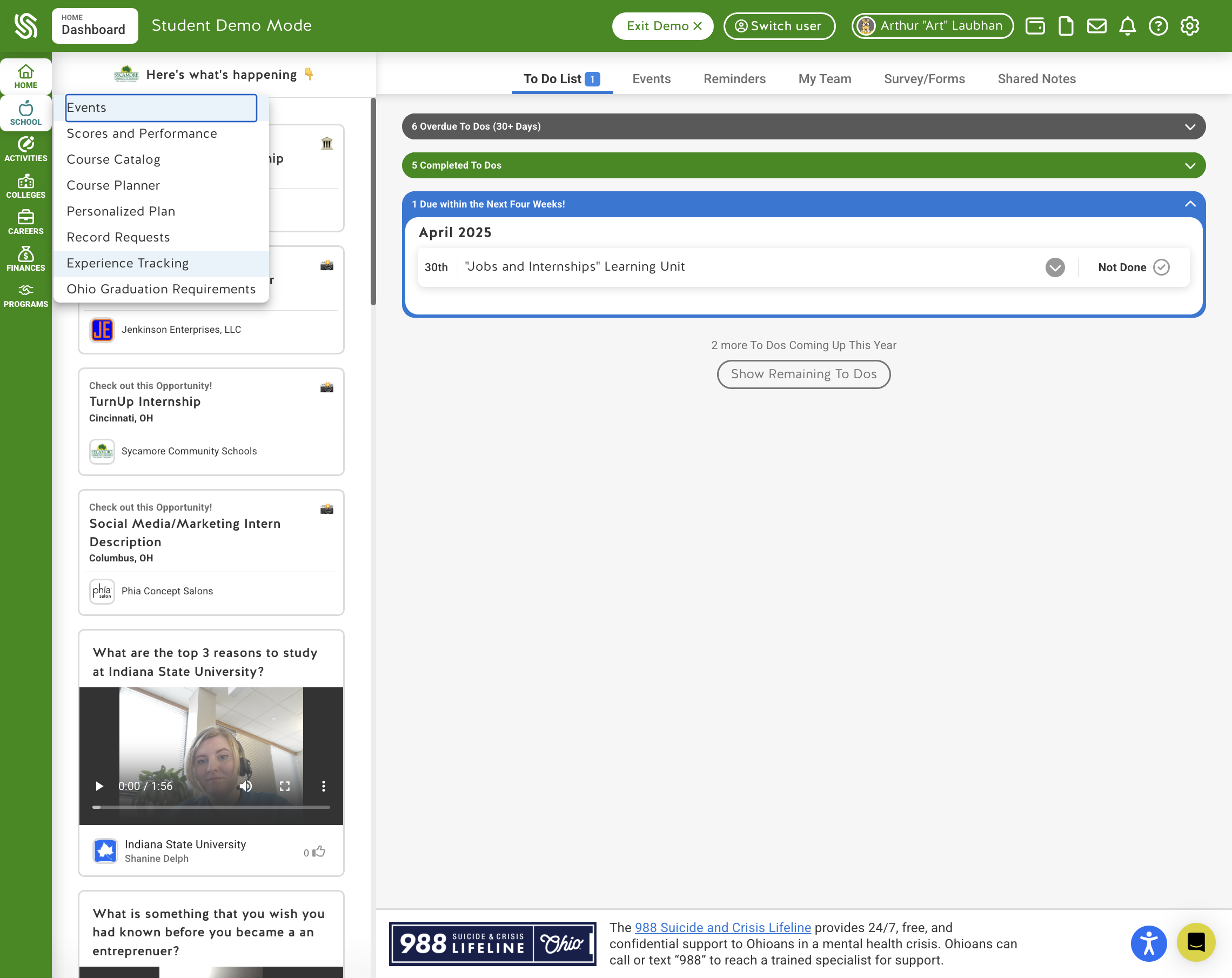Click the Switch user button

coord(779,26)
